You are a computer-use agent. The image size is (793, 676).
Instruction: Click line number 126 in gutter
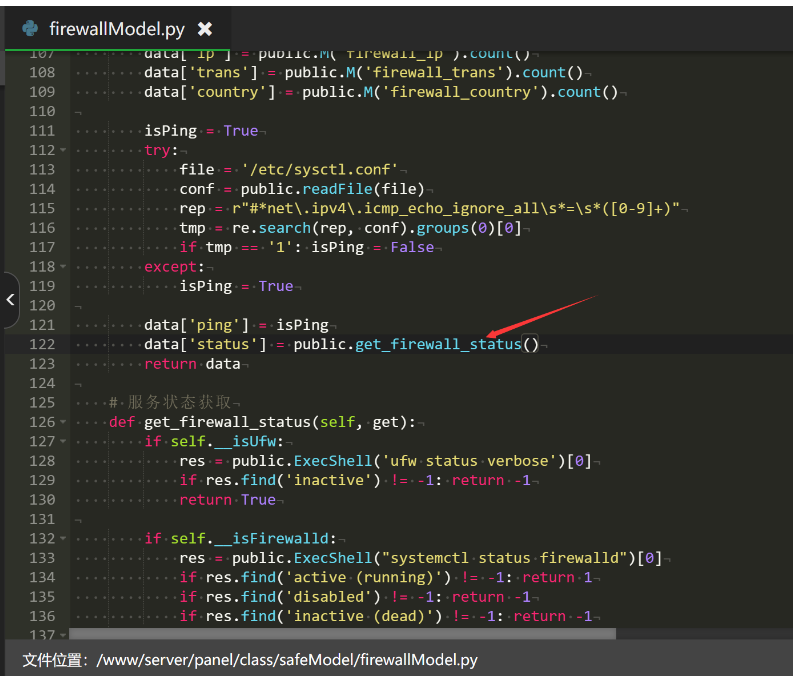click(x=42, y=422)
